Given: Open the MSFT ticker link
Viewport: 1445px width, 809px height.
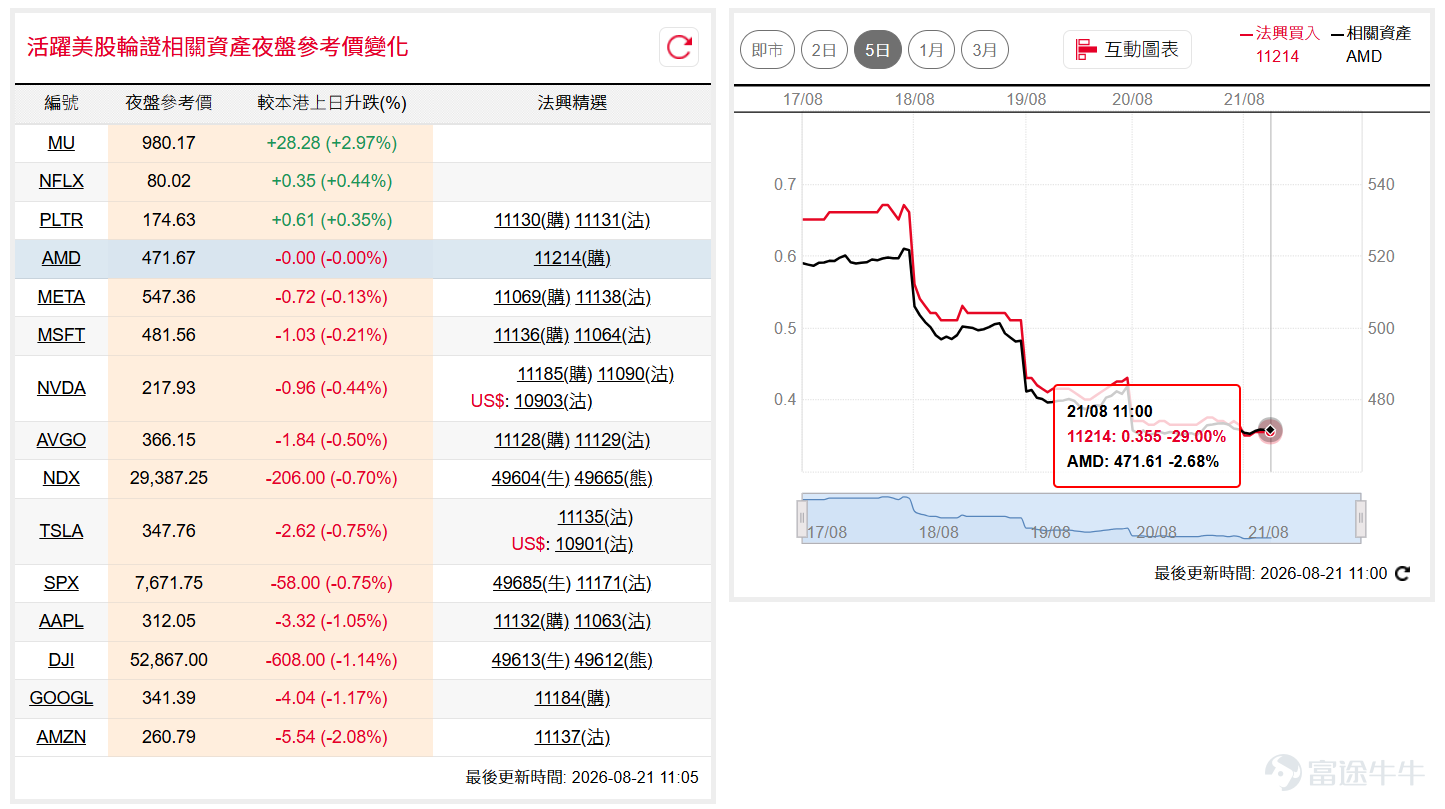Looking at the screenshot, I should (x=61, y=335).
